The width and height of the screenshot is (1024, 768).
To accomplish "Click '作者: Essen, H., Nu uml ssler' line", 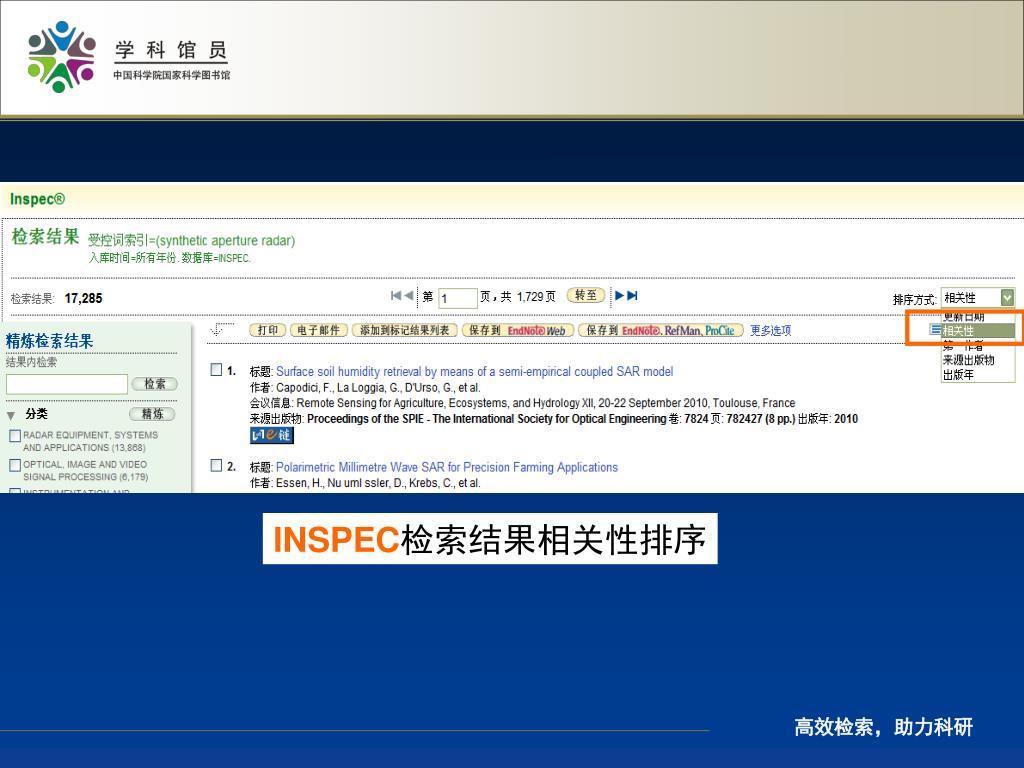I will (x=365, y=483).
